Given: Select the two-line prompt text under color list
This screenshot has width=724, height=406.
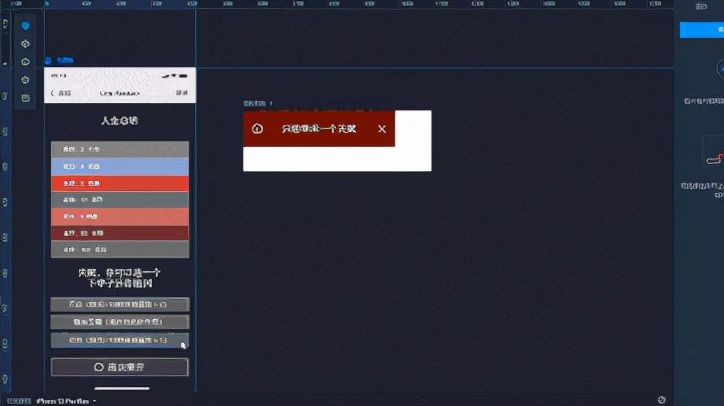Looking at the screenshot, I should (120, 278).
